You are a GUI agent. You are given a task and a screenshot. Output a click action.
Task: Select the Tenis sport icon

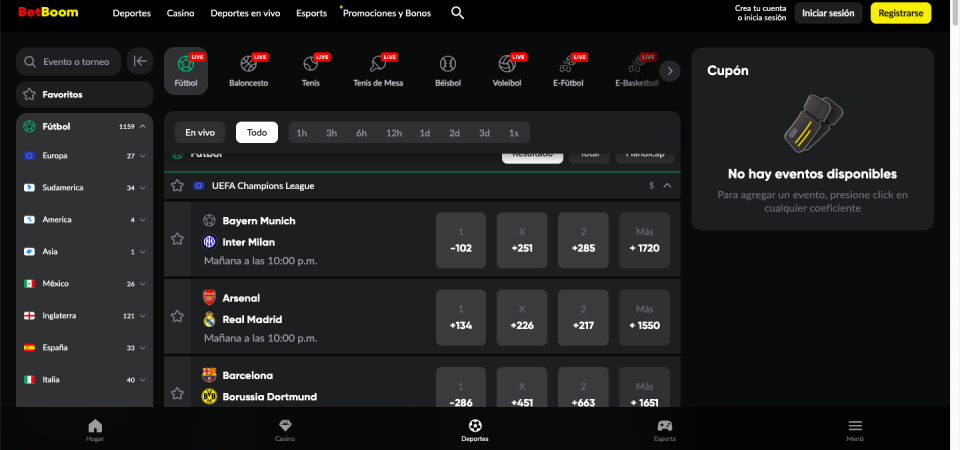pyautogui.click(x=310, y=71)
